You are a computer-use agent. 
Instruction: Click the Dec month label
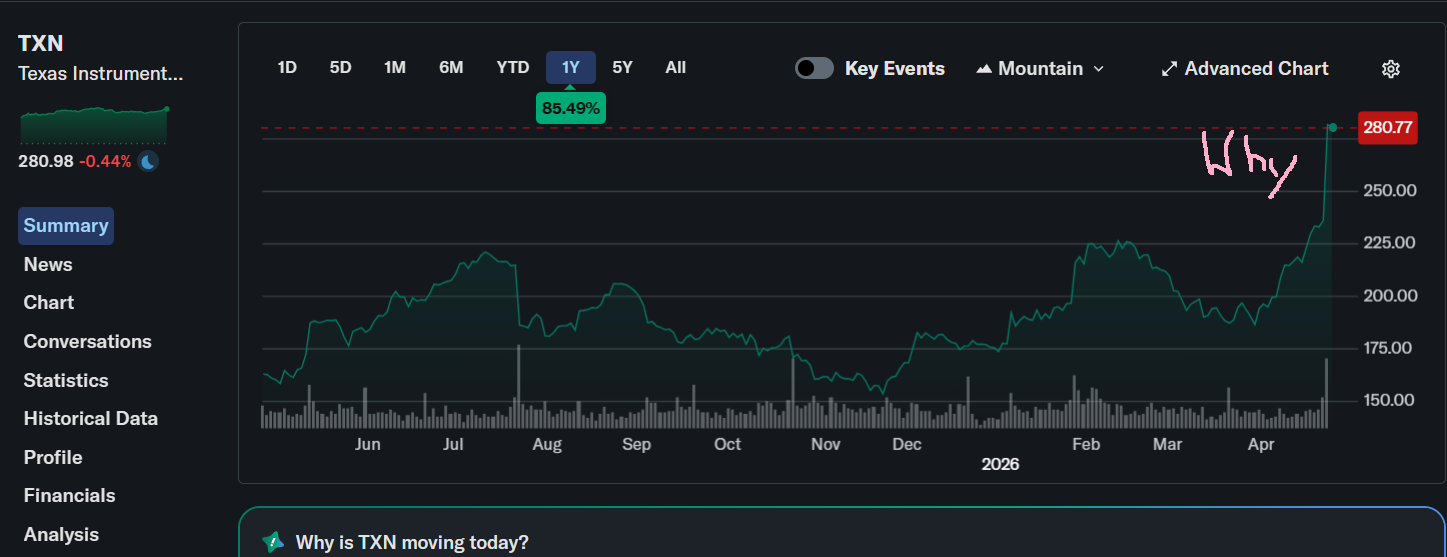tap(907, 445)
